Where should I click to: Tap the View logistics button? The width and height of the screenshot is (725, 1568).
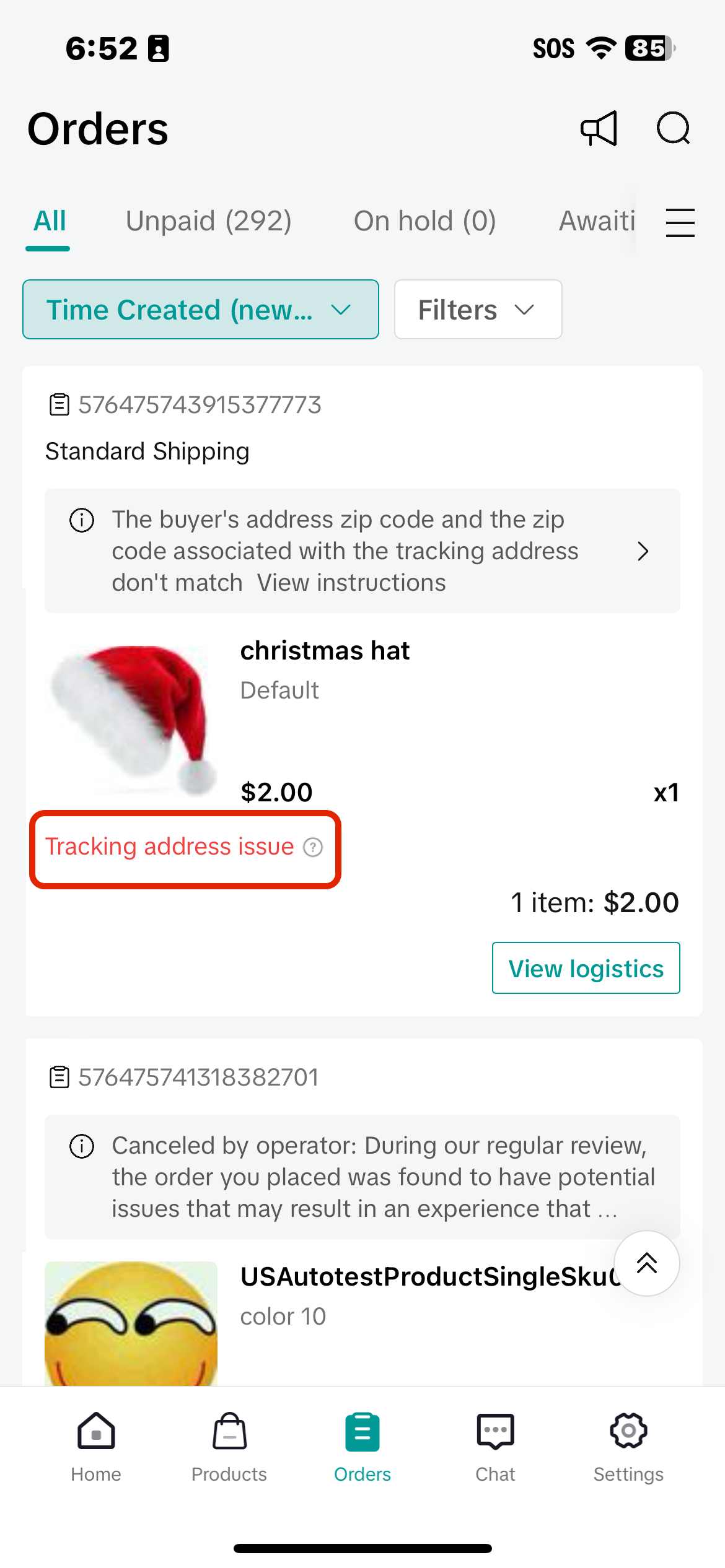tap(586, 969)
